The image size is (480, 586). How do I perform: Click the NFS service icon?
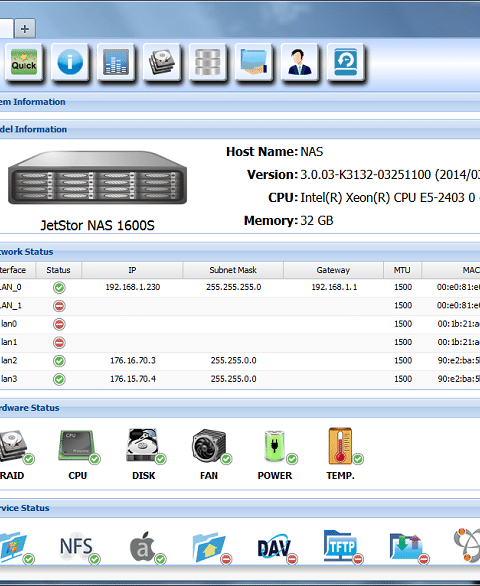coord(79,548)
